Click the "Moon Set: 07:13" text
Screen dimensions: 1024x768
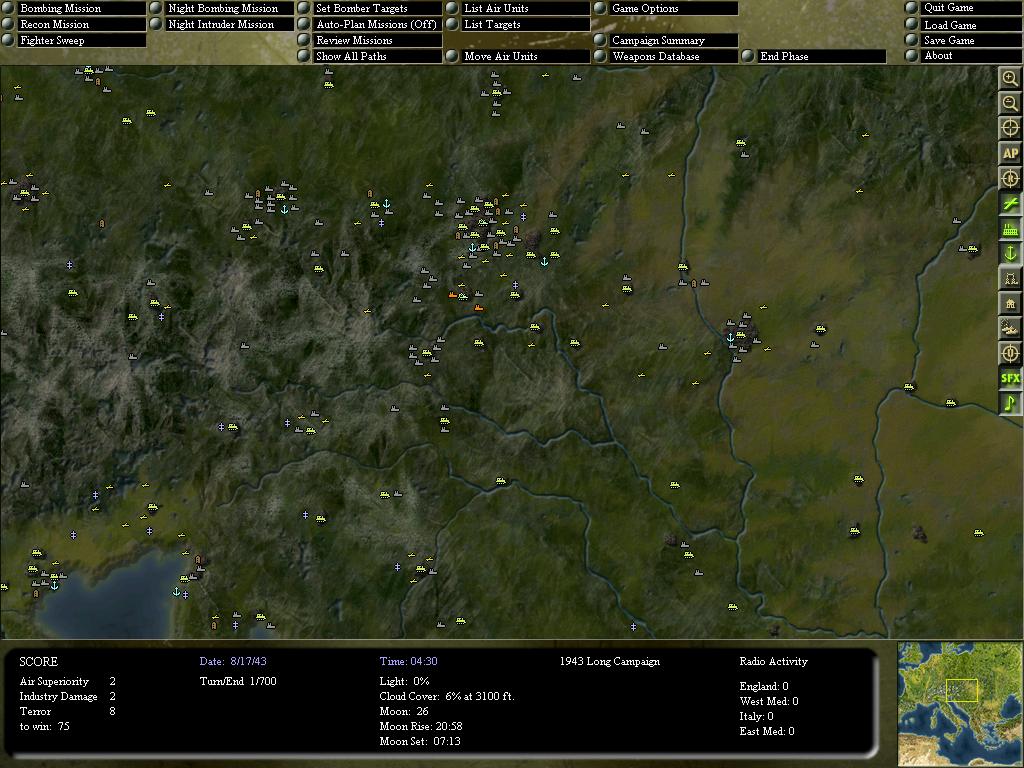point(419,741)
